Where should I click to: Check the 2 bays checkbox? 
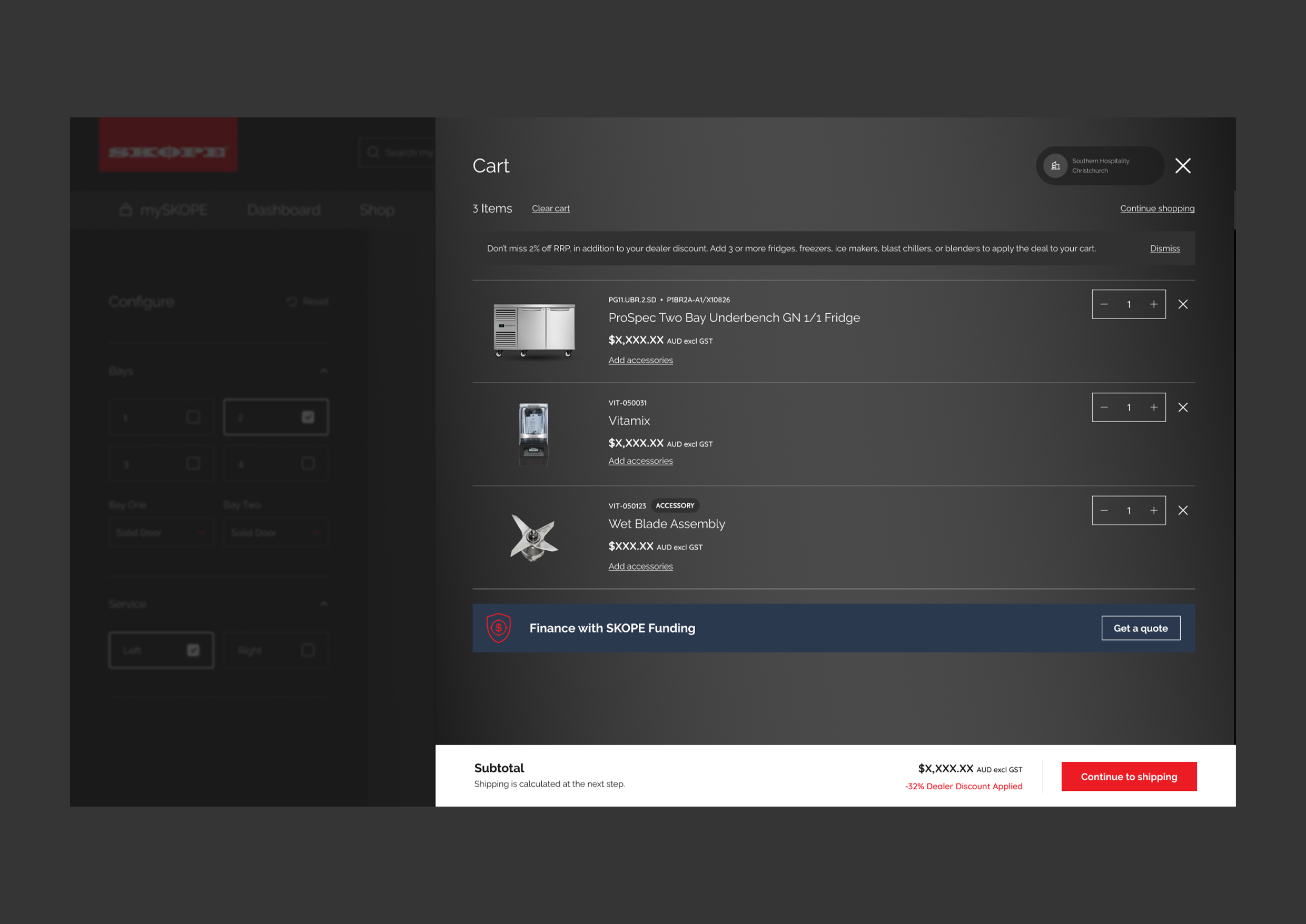308,417
